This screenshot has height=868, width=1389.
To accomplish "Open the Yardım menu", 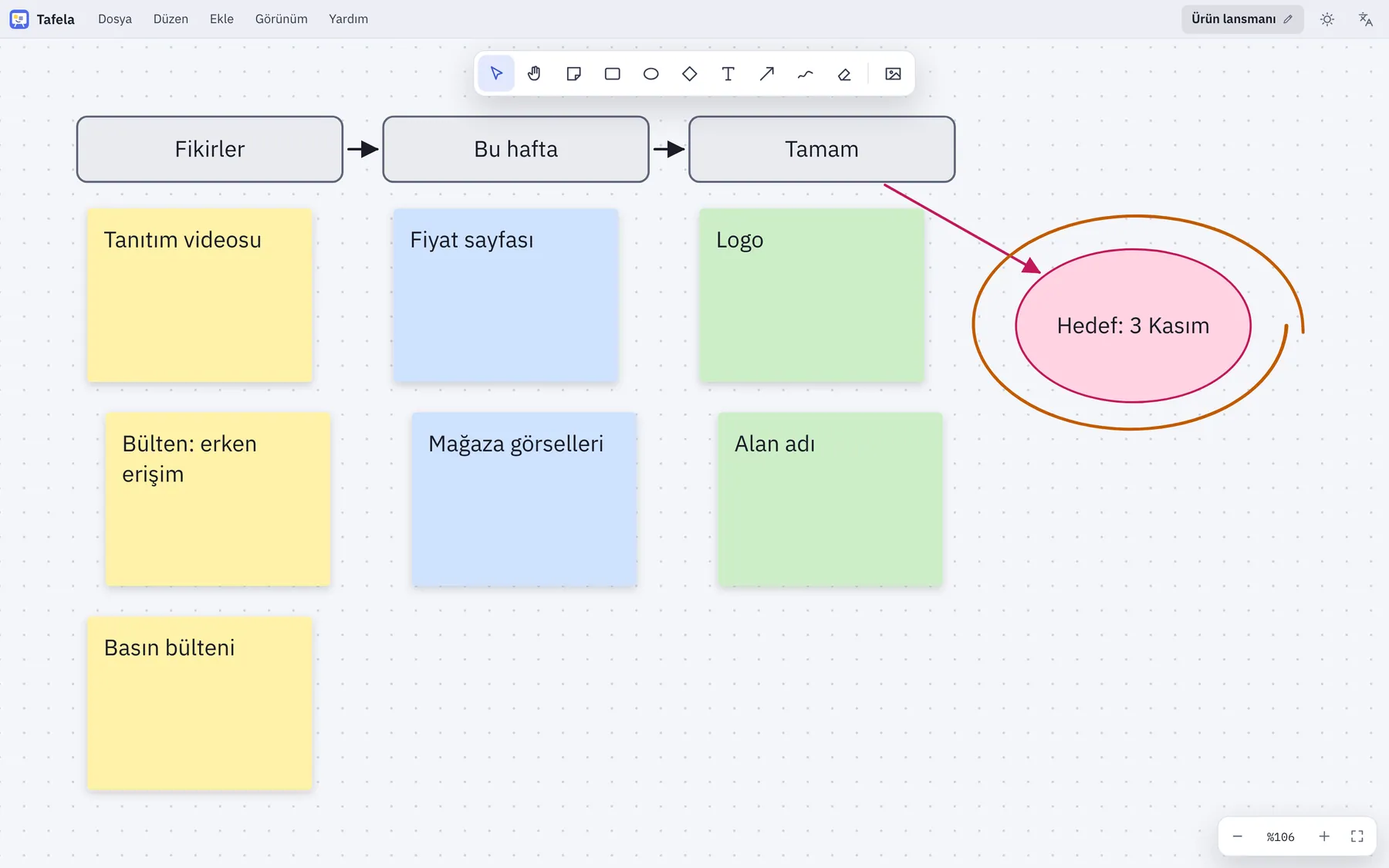I will [348, 19].
